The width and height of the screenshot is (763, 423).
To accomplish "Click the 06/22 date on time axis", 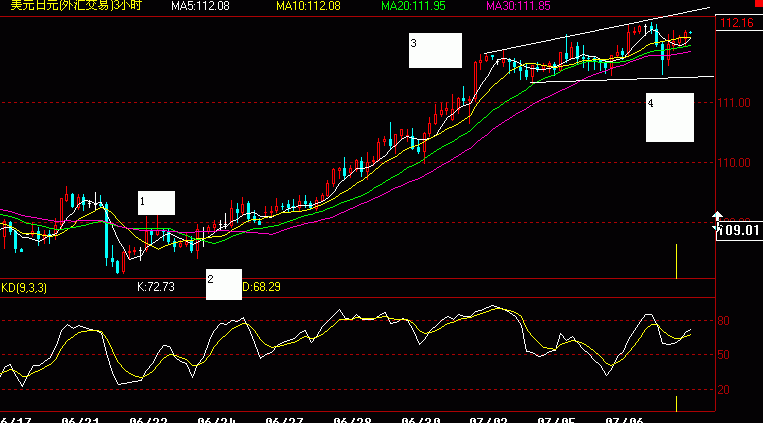I will tap(148, 420).
